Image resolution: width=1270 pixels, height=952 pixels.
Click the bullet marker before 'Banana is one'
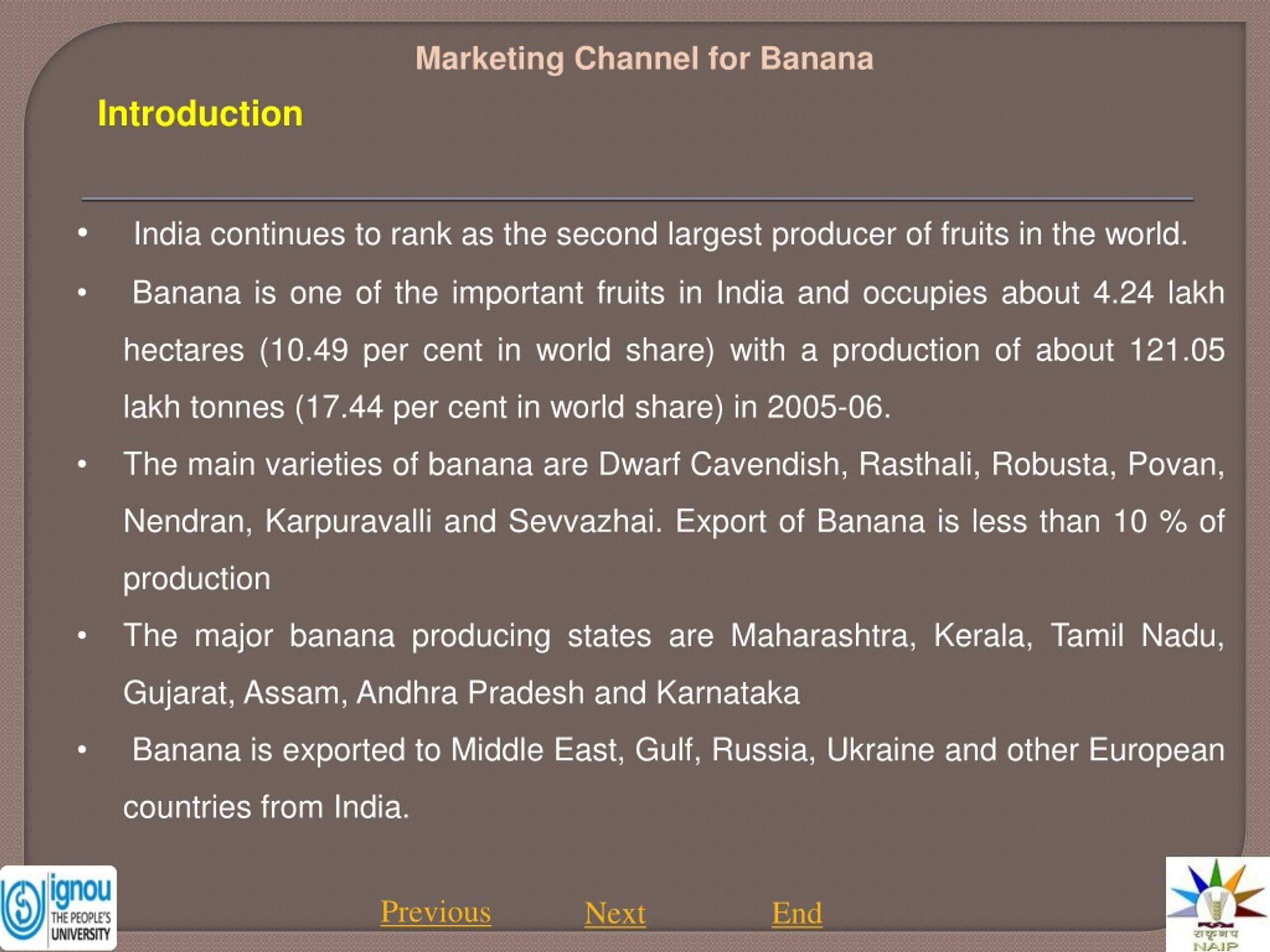tap(83, 293)
